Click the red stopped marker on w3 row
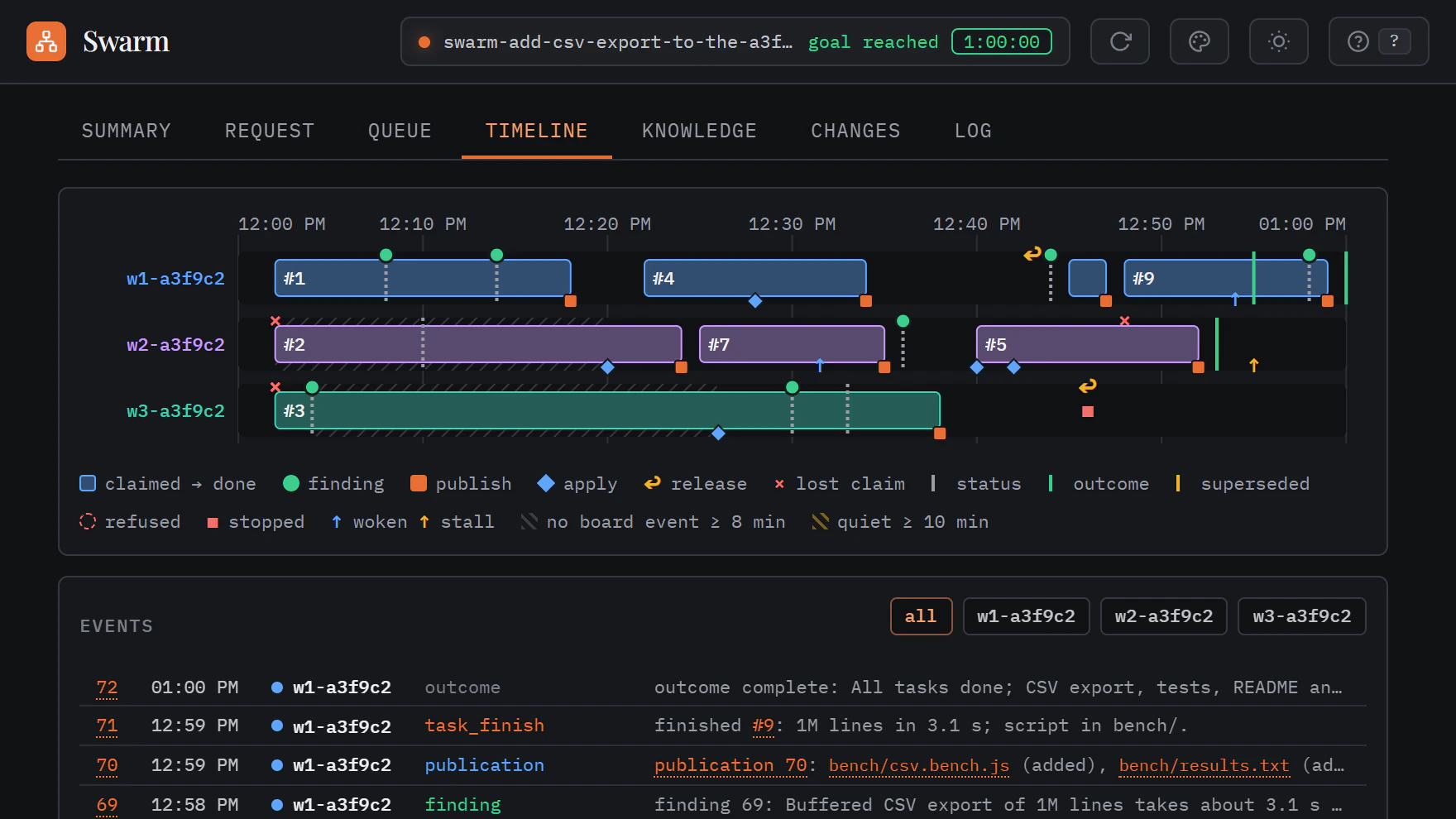 [x=1088, y=411]
